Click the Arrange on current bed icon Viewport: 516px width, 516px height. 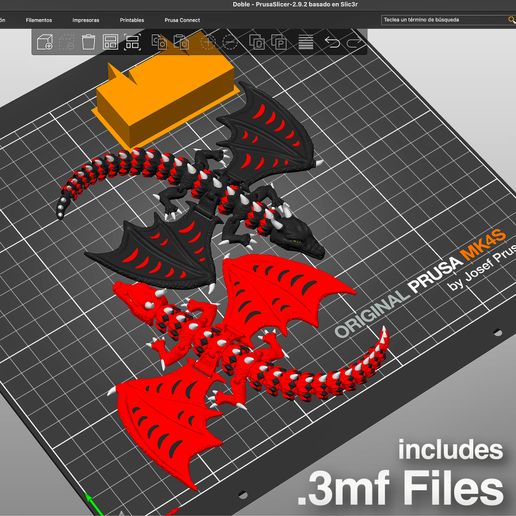132,42
